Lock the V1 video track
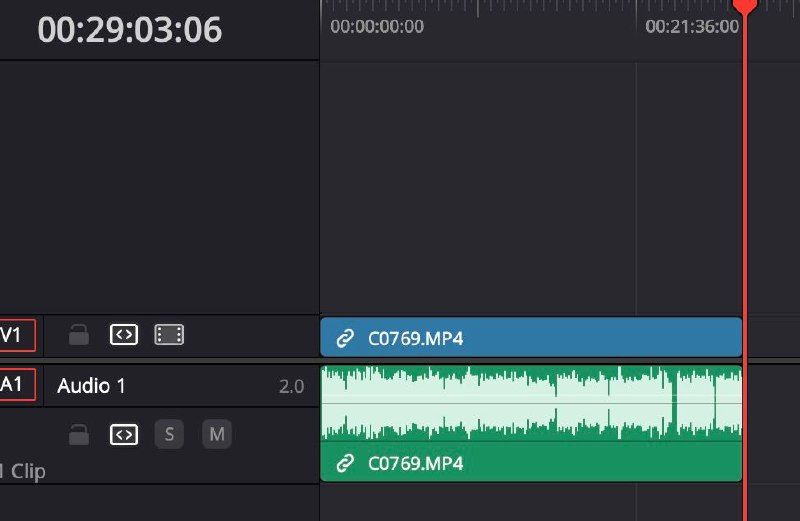800x521 pixels. point(79,335)
